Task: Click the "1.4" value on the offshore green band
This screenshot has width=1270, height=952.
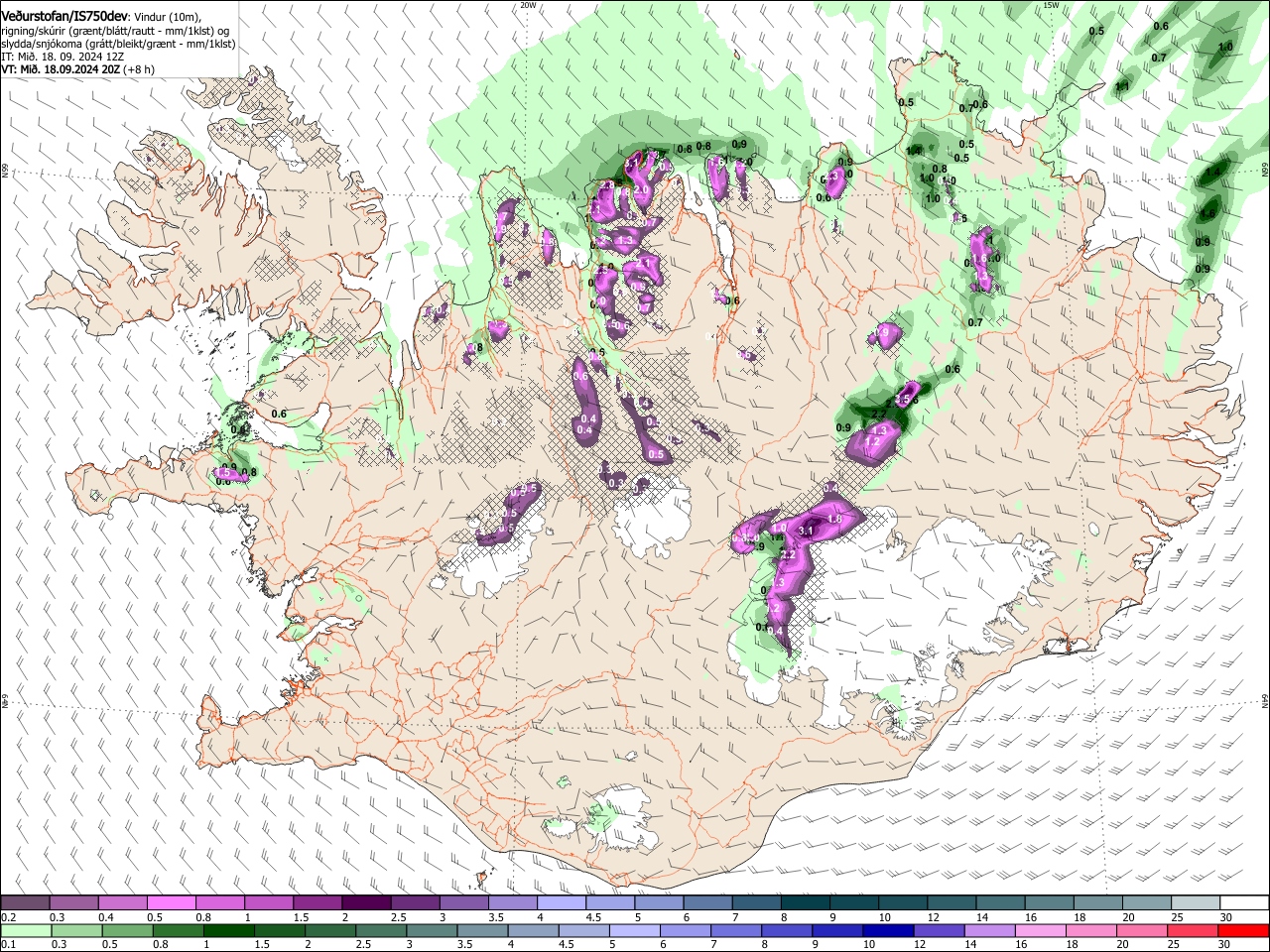Action: tap(1211, 173)
